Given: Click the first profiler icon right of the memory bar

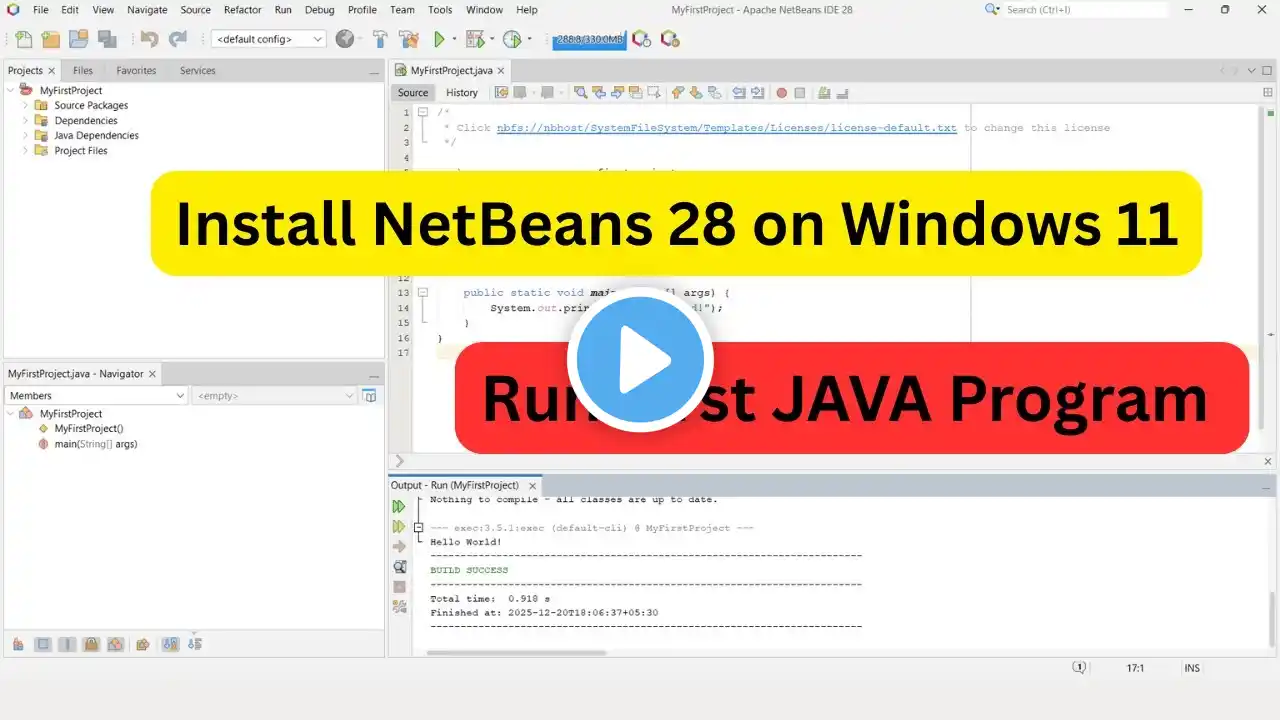Looking at the screenshot, I should [642, 39].
